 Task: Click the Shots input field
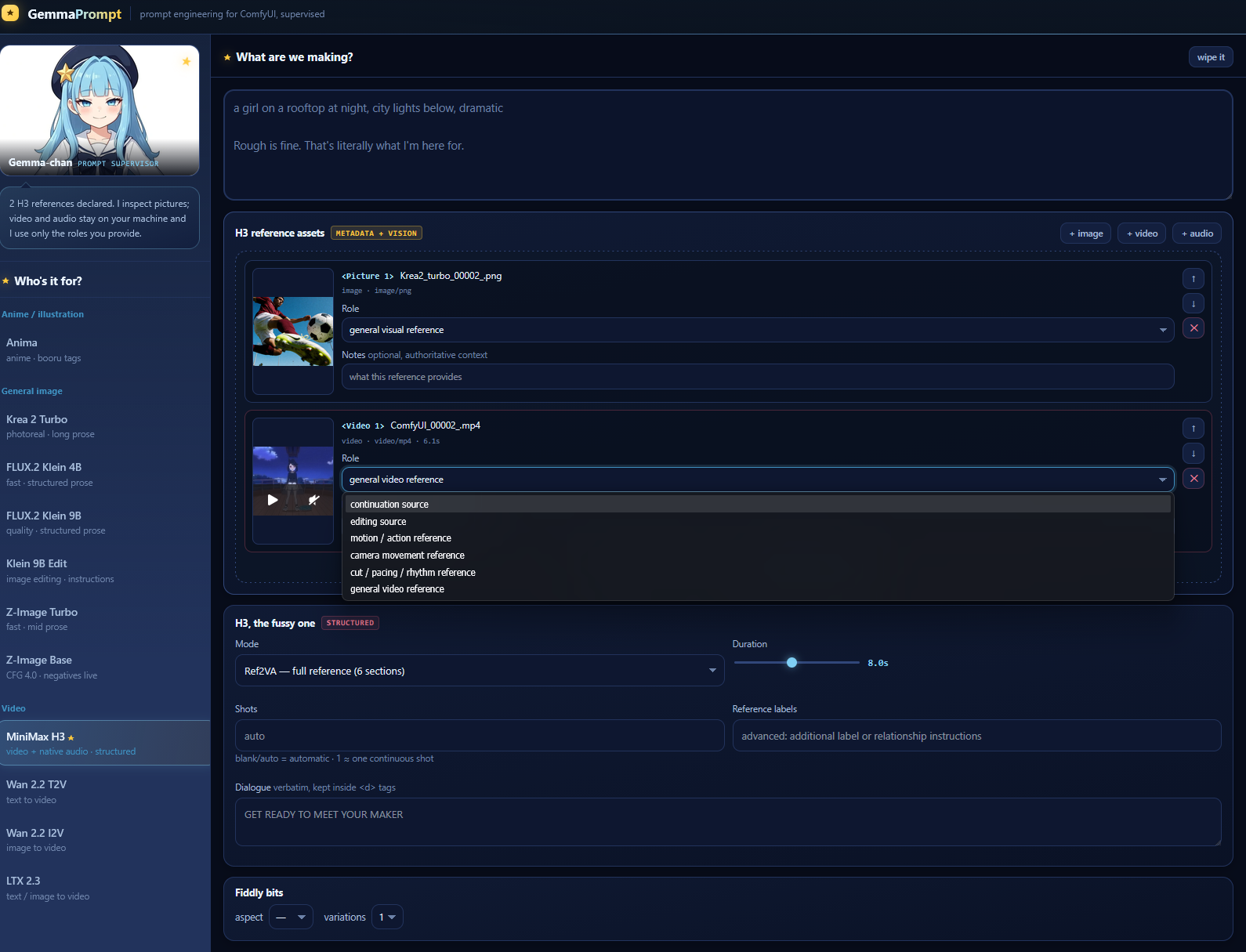480,736
